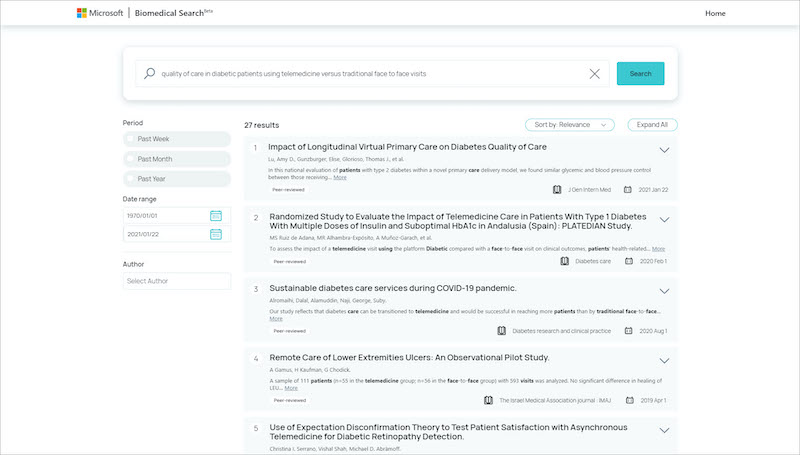The image size is (800, 455).
Task: Click journal icon beside J Gen Intern Med
Action: click(557, 189)
